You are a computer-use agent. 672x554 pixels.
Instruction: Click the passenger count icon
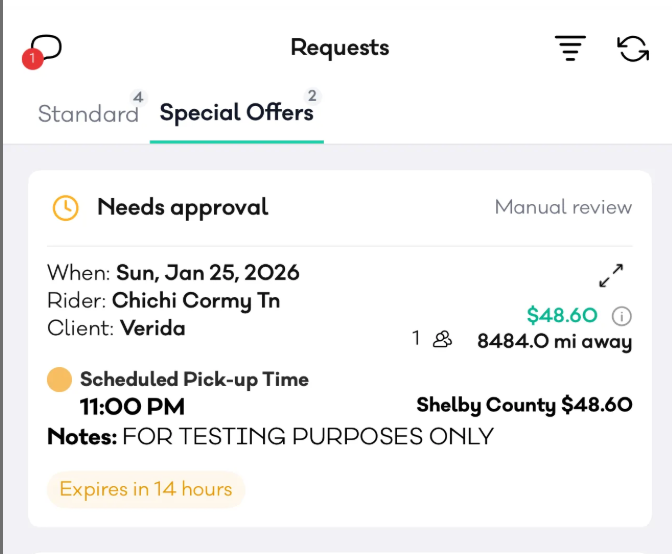[442, 339]
